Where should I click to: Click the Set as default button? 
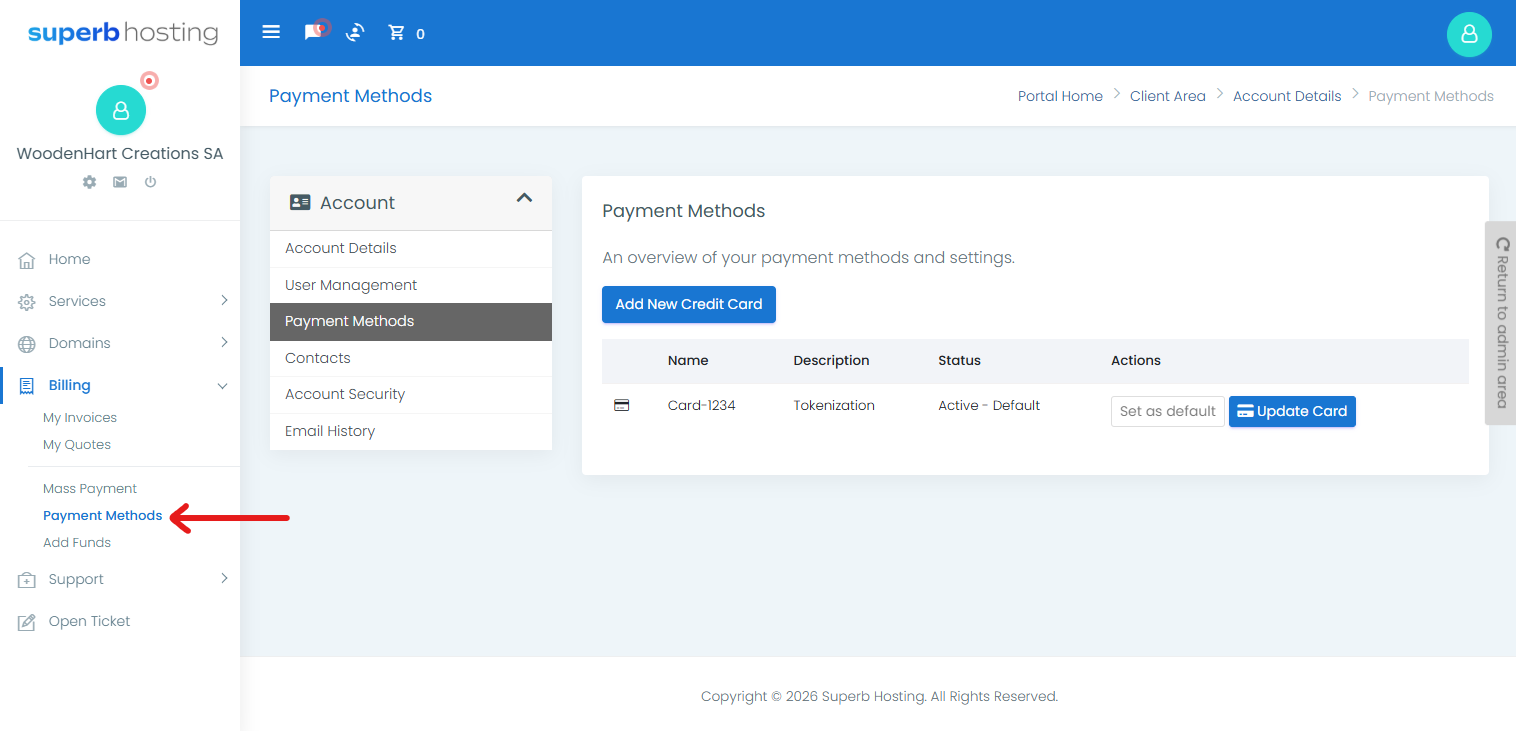coord(1168,411)
